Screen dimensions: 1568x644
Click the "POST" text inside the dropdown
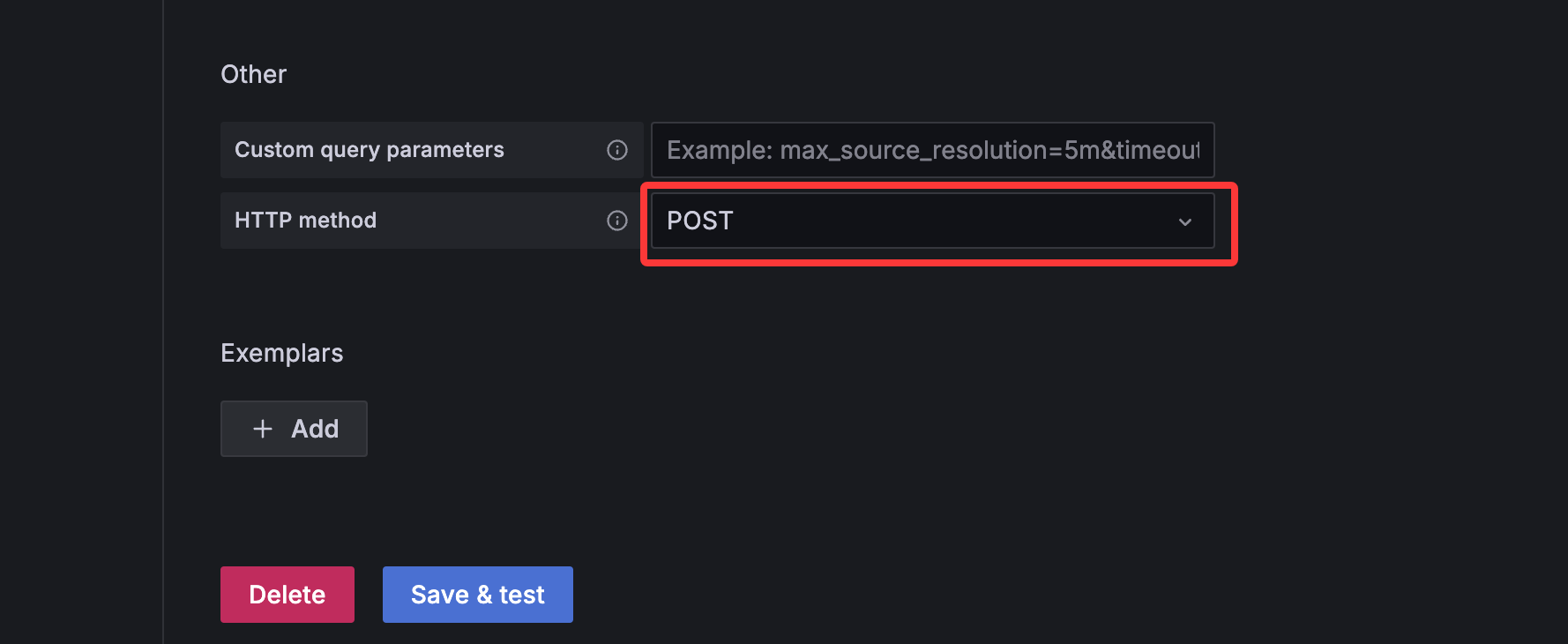pyautogui.click(x=700, y=221)
